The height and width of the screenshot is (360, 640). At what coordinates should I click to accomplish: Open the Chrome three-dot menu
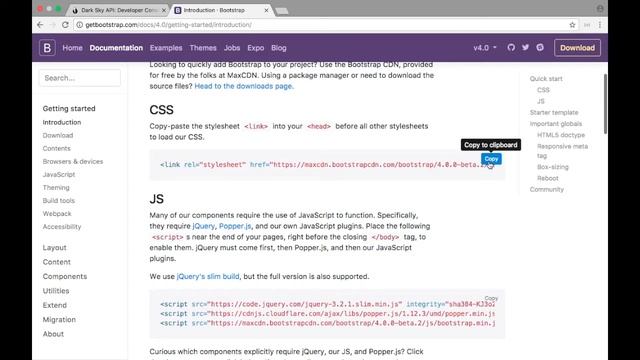click(600, 25)
